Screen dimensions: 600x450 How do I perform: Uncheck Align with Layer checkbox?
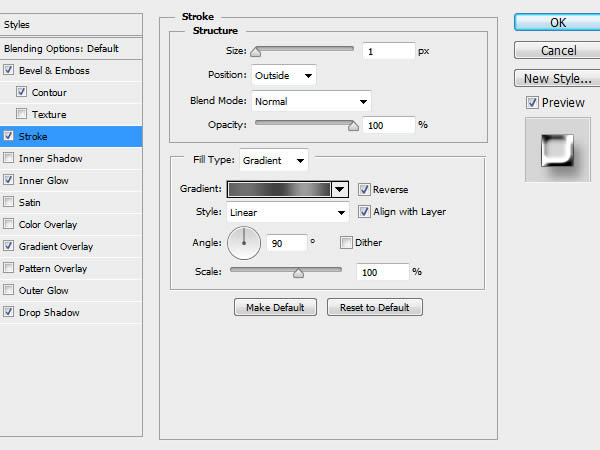coord(364,212)
